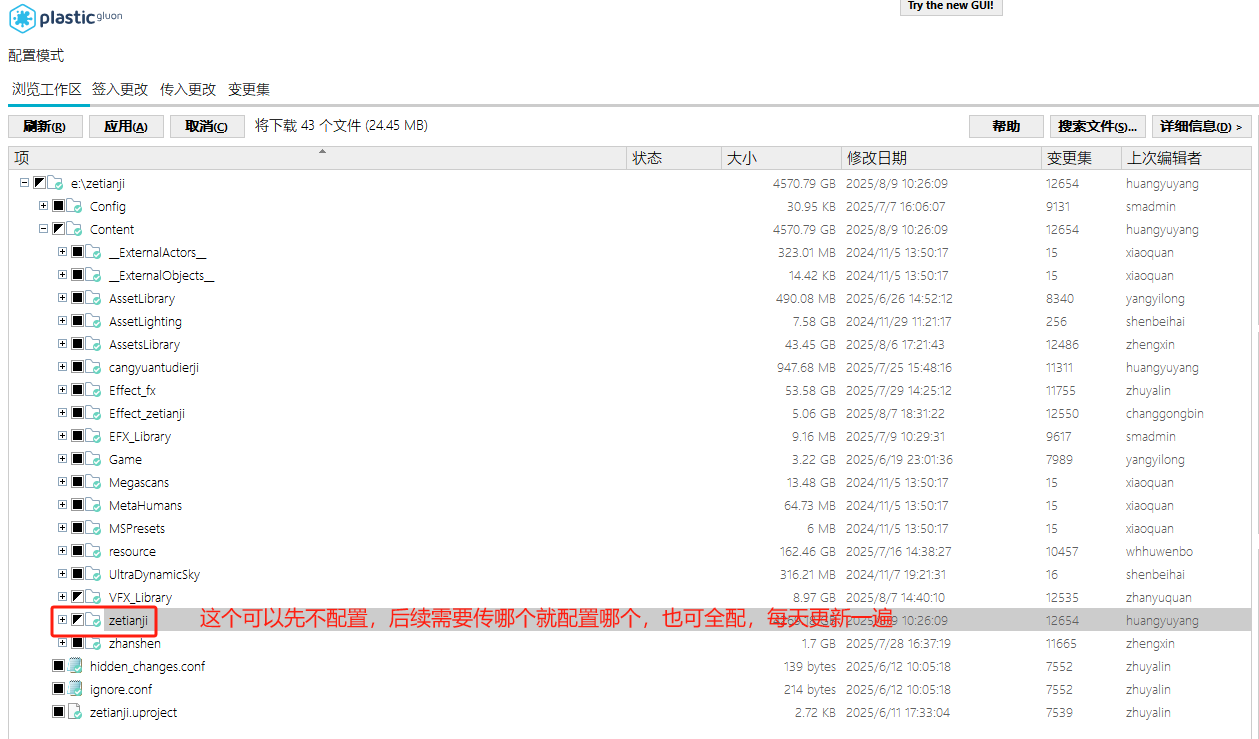Sort by 变更集 column header

1081,158
